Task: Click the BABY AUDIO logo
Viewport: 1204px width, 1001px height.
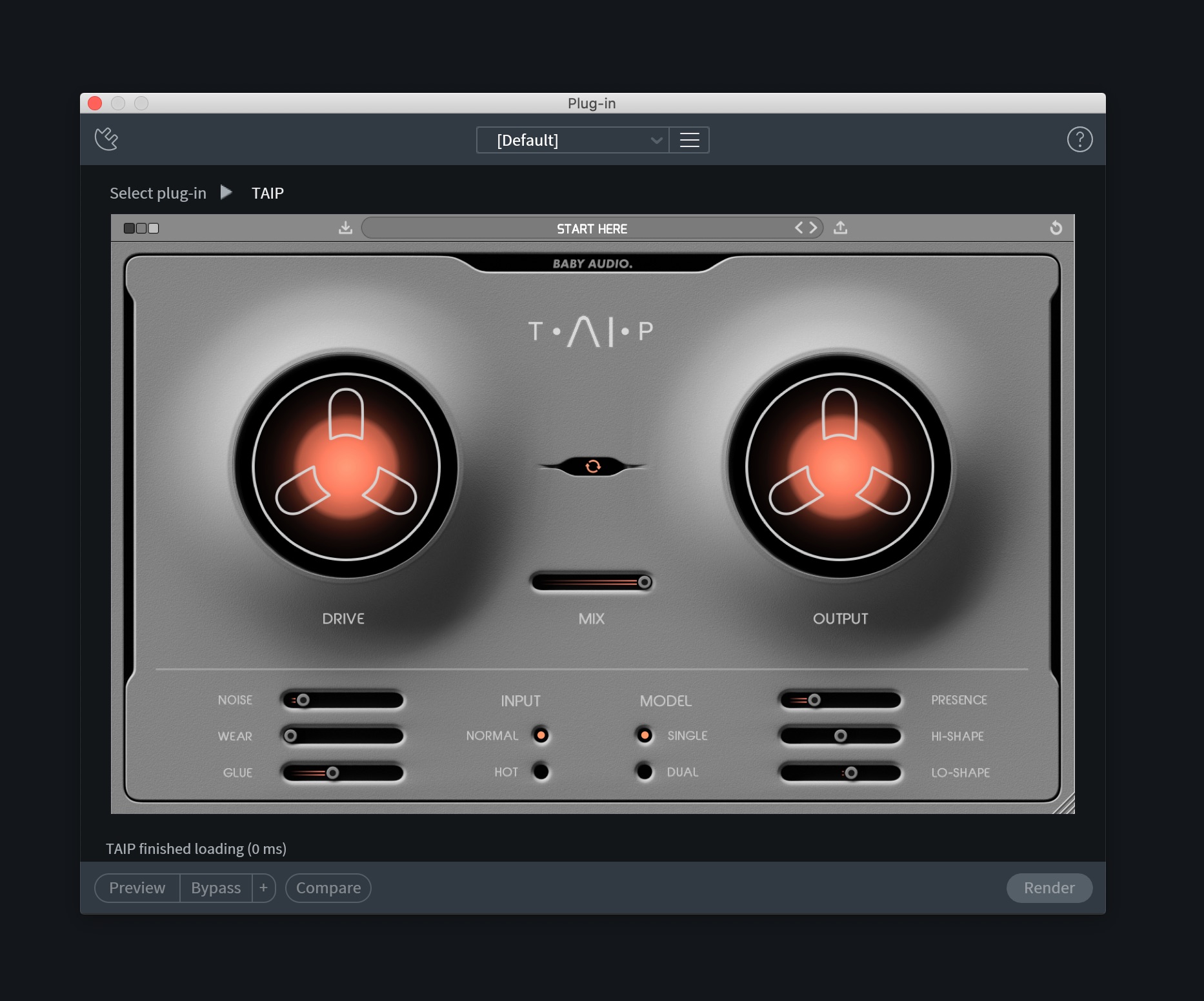Action: [x=592, y=263]
